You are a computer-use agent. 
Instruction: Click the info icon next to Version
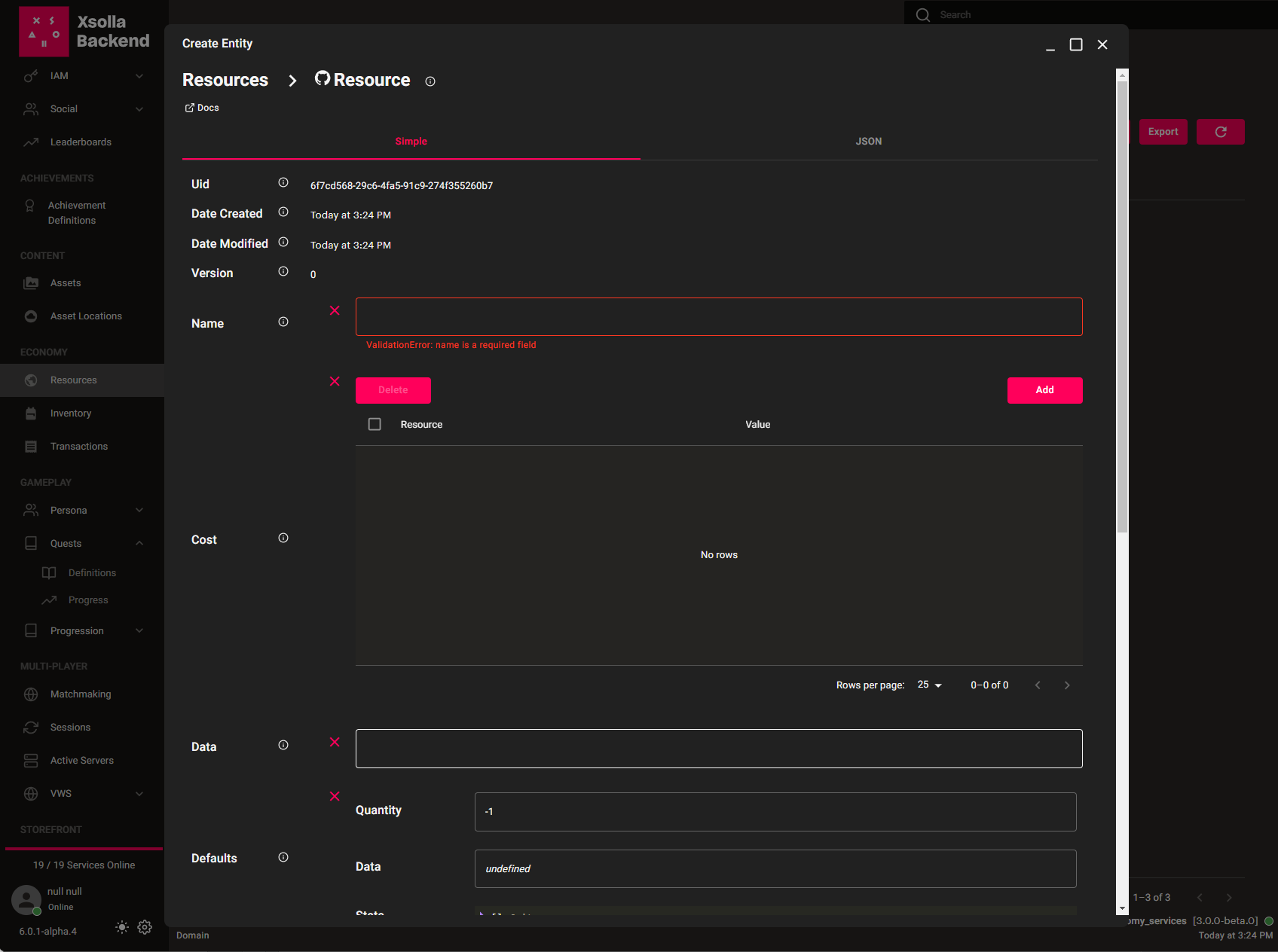coord(283,271)
